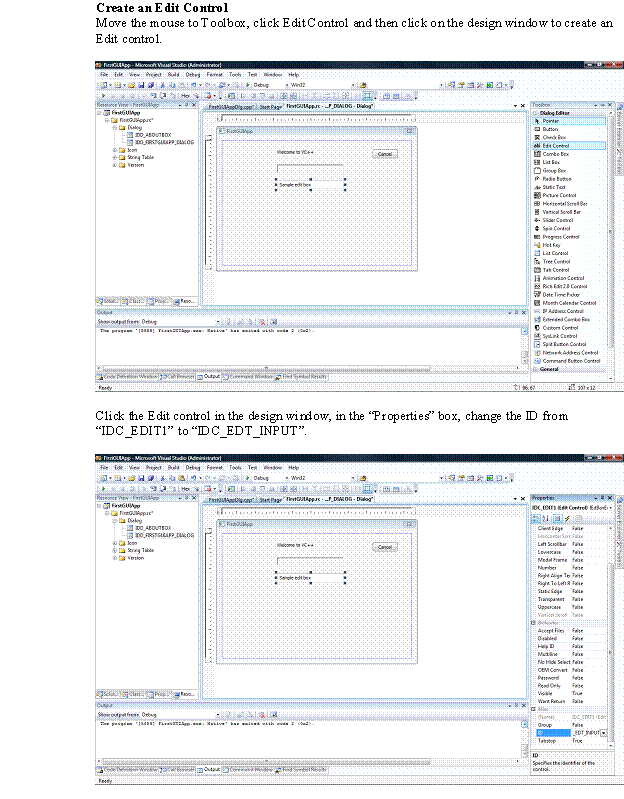Collapse the Dialog Editor section in Toolbox
Image resolution: width=624 pixels, height=799 pixels.
coord(536,113)
